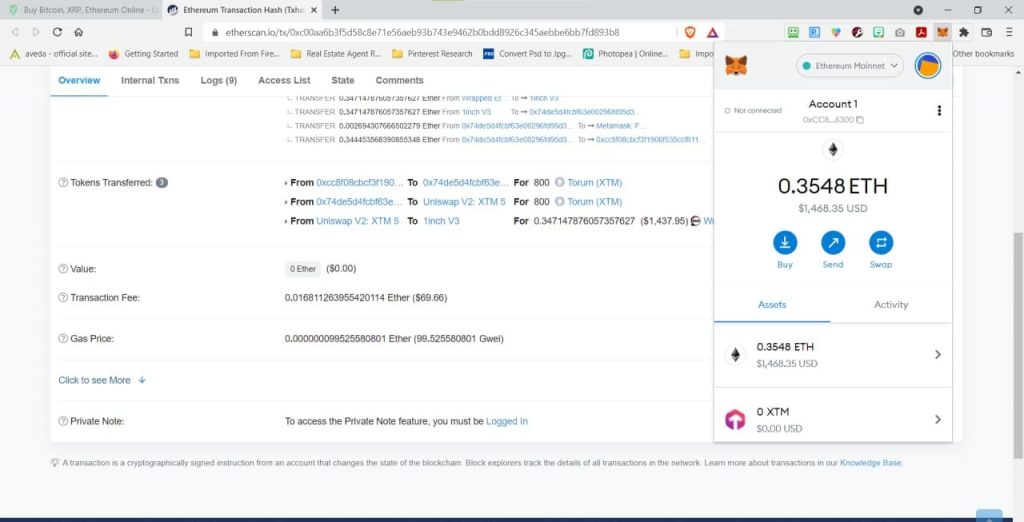Switch to the Buy Bitcoin browser tab
Image resolution: width=1024 pixels, height=522 pixels.
pos(81,10)
